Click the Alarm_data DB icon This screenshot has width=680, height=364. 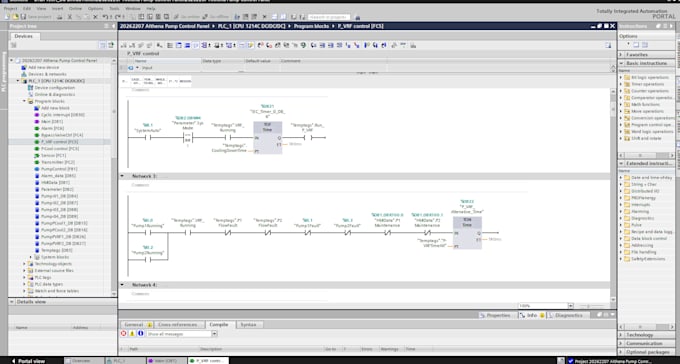coord(37,176)
